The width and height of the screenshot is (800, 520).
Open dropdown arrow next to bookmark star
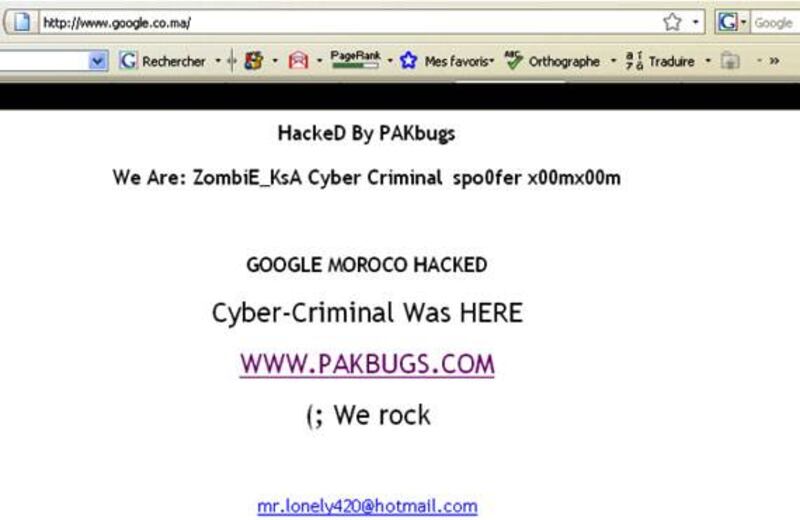(x=695, y=22)
